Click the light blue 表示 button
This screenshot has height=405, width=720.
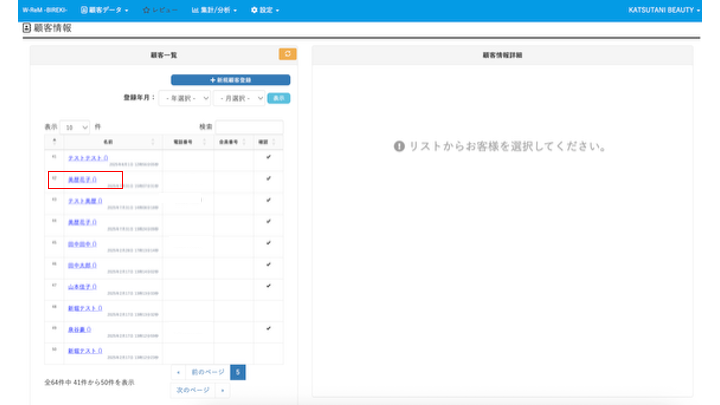coord(279,98)
